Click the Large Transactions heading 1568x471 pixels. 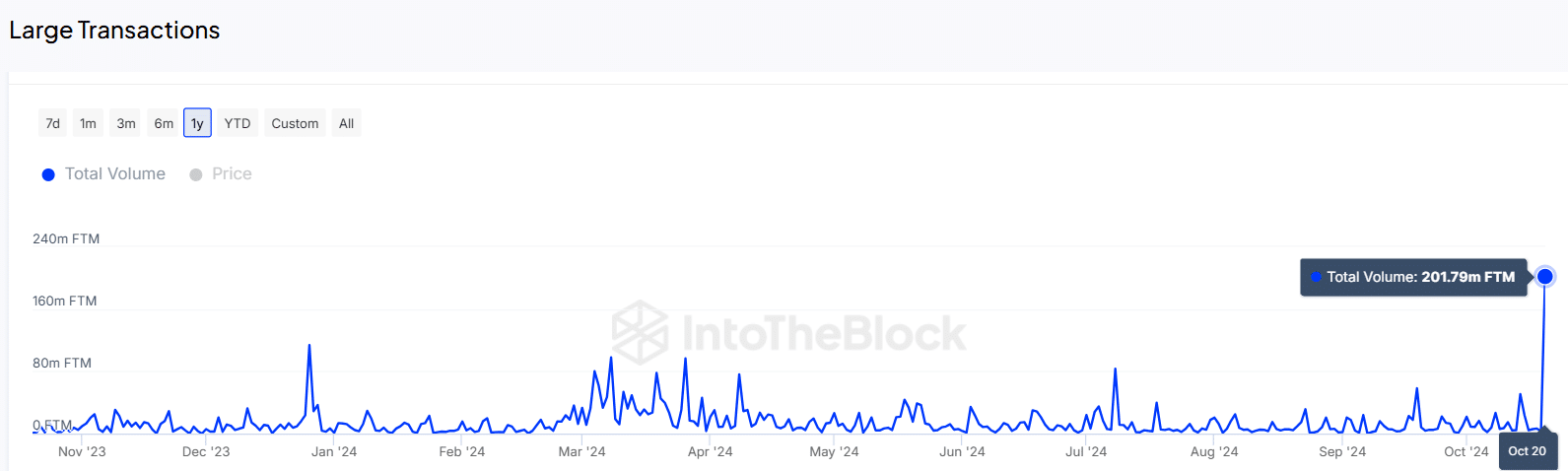(114, 31)
